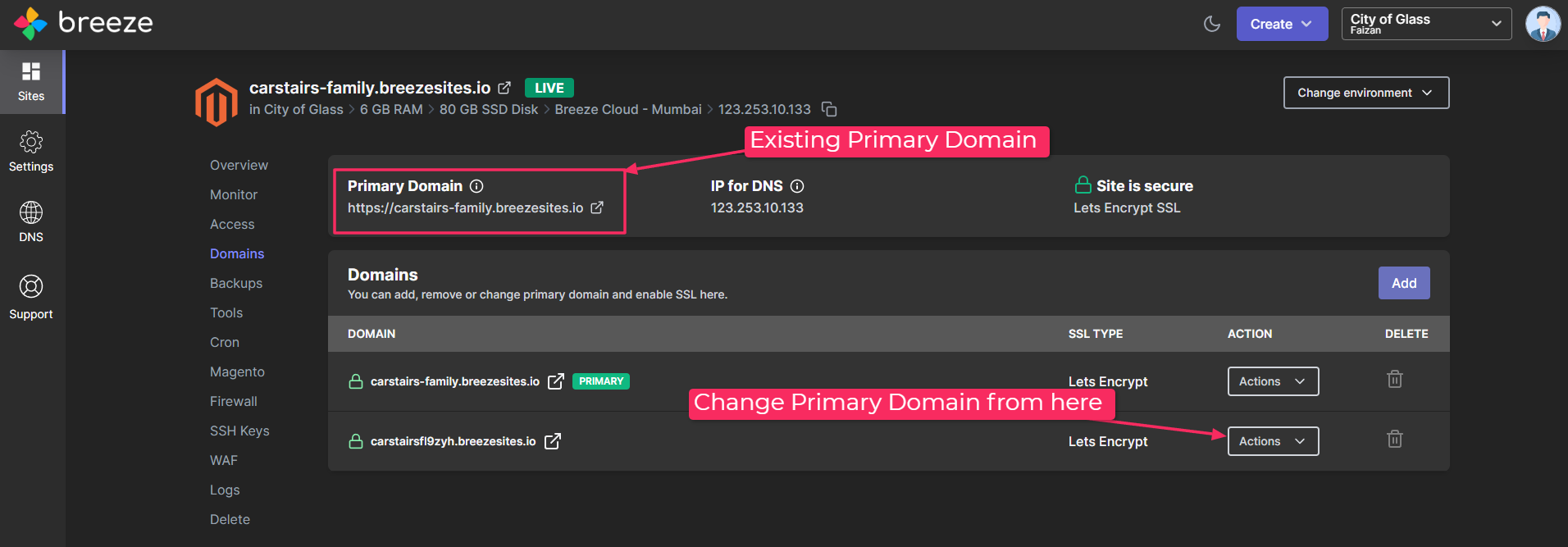Viewport: 1568px width, 547px height.
Task: Open the City of Glass team selector
Action: (x=1426, y=24)
